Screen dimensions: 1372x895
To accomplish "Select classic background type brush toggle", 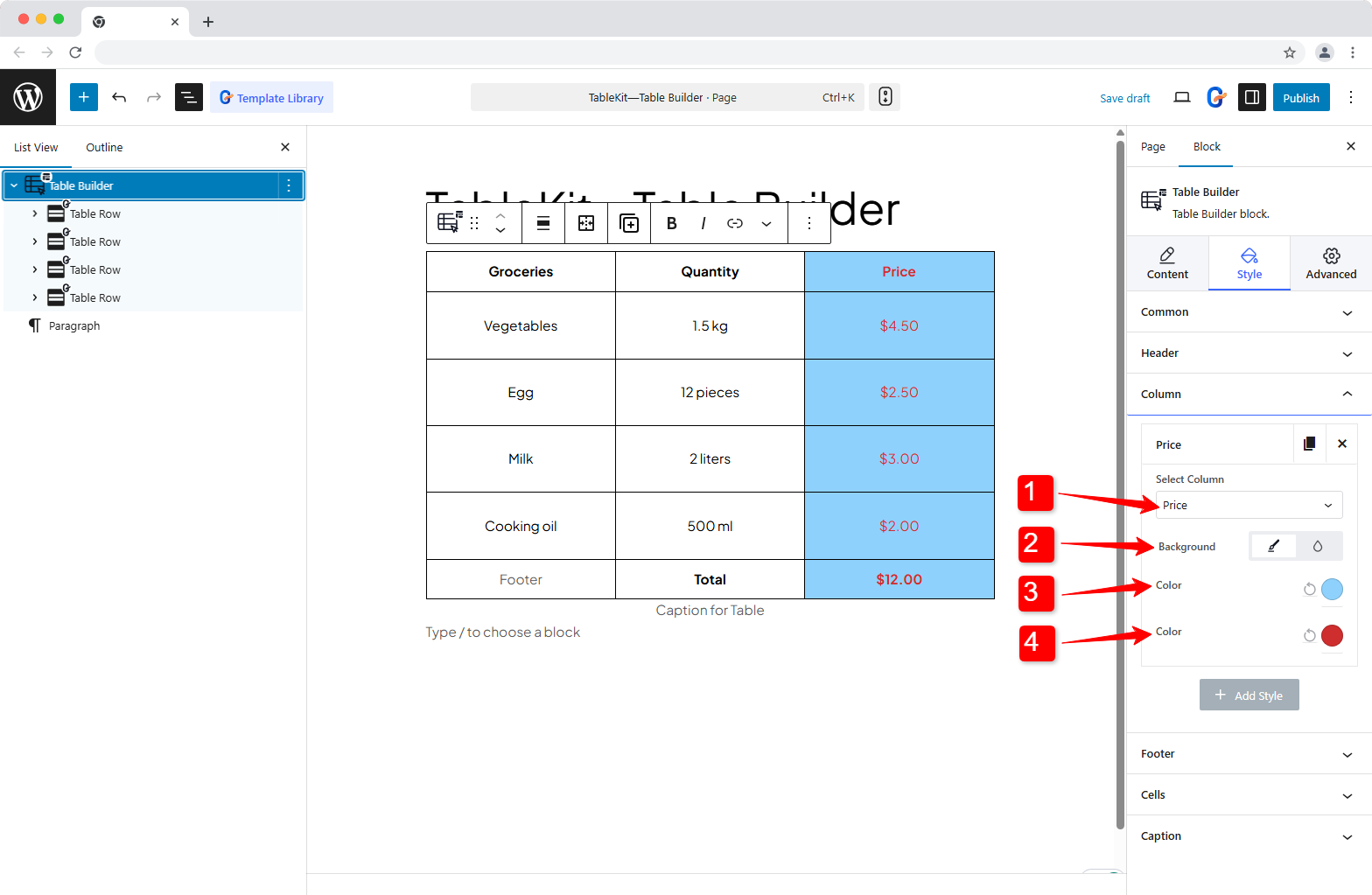I will pyautogui.click(x=1274, y=546).
